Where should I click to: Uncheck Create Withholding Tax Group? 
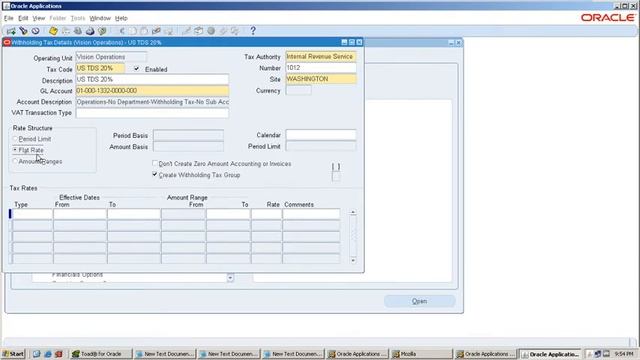[x=155, y=175]
